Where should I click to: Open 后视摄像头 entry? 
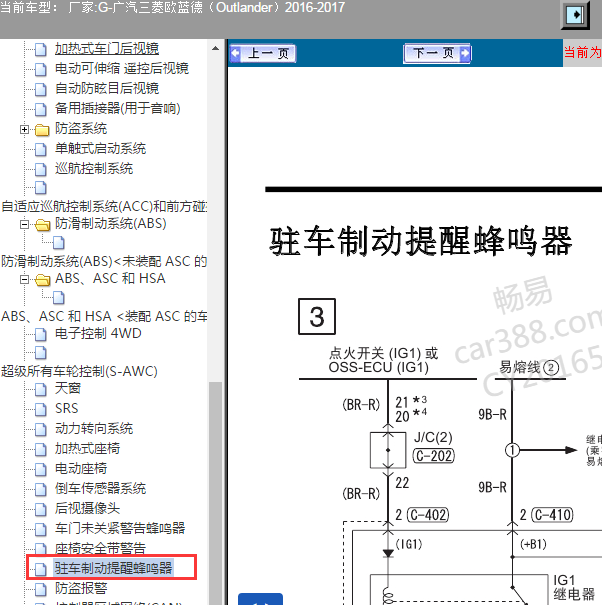[87, 509]
